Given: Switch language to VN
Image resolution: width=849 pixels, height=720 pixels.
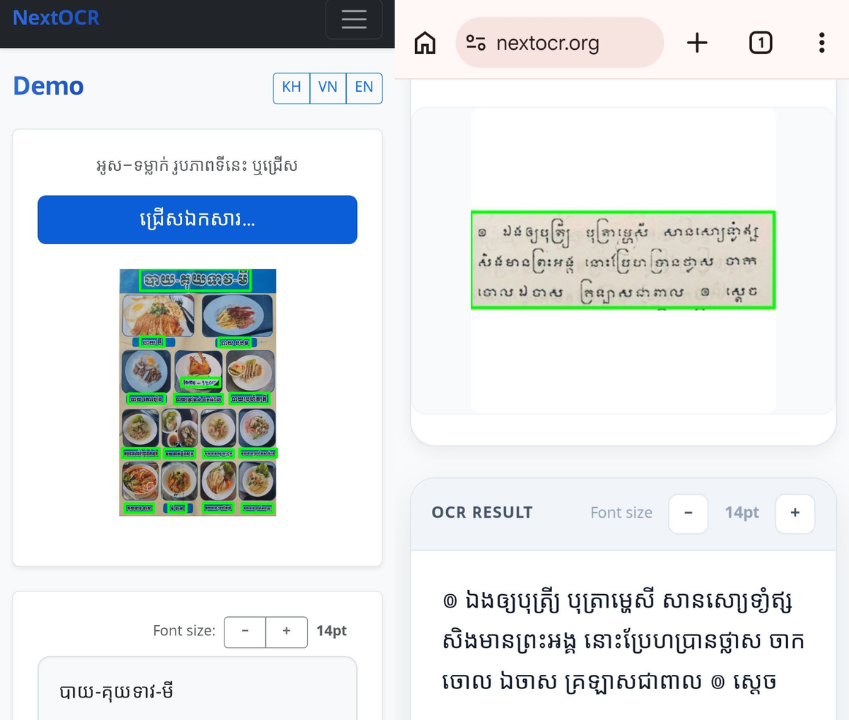Looking at the screenshot, I should tap(328, 88).
